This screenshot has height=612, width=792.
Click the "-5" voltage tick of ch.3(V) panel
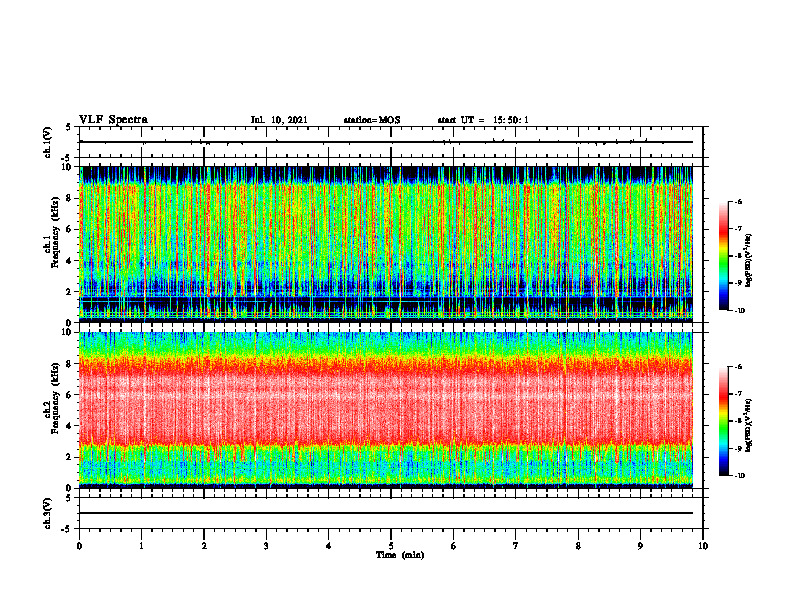tap(66, 529)
